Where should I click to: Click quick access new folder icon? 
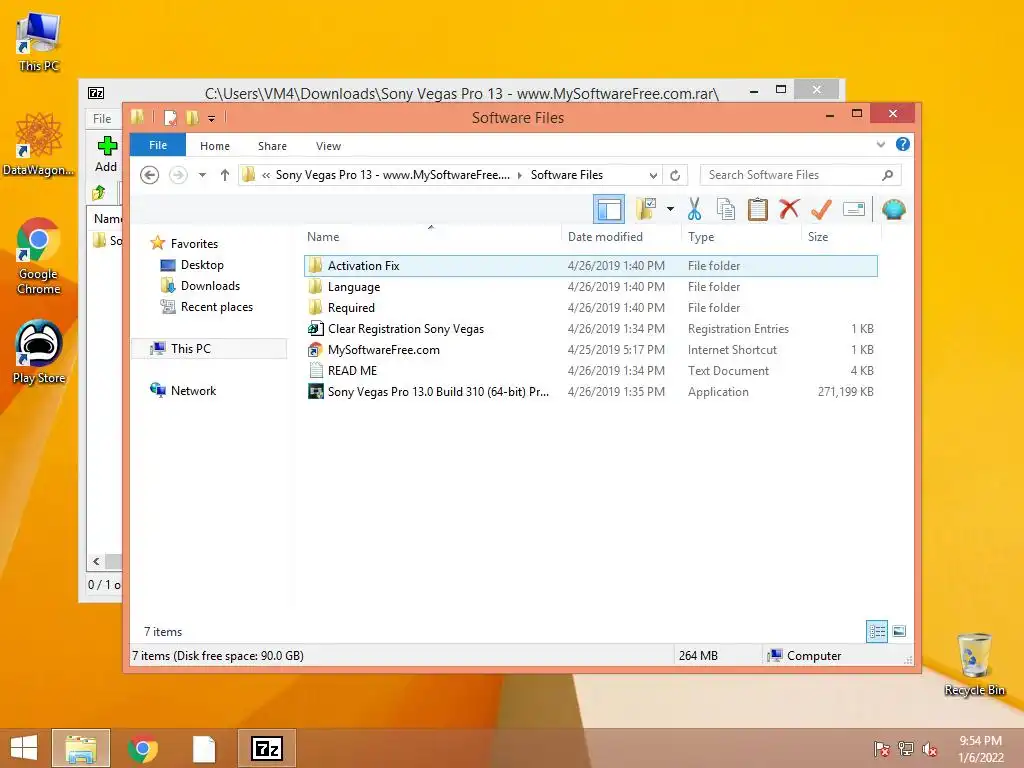pyautogui.click(x=192, y=118)
